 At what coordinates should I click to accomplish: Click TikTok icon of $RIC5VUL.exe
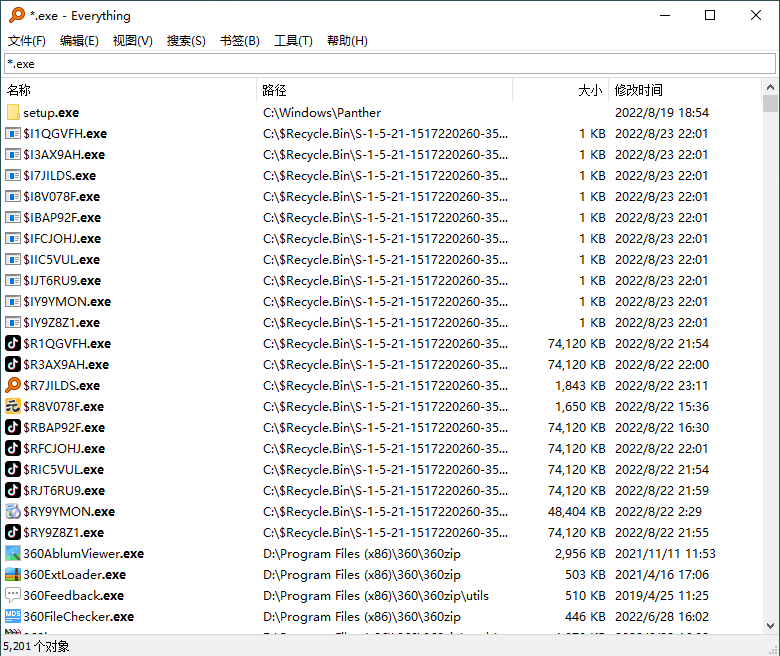click(13, 469)
